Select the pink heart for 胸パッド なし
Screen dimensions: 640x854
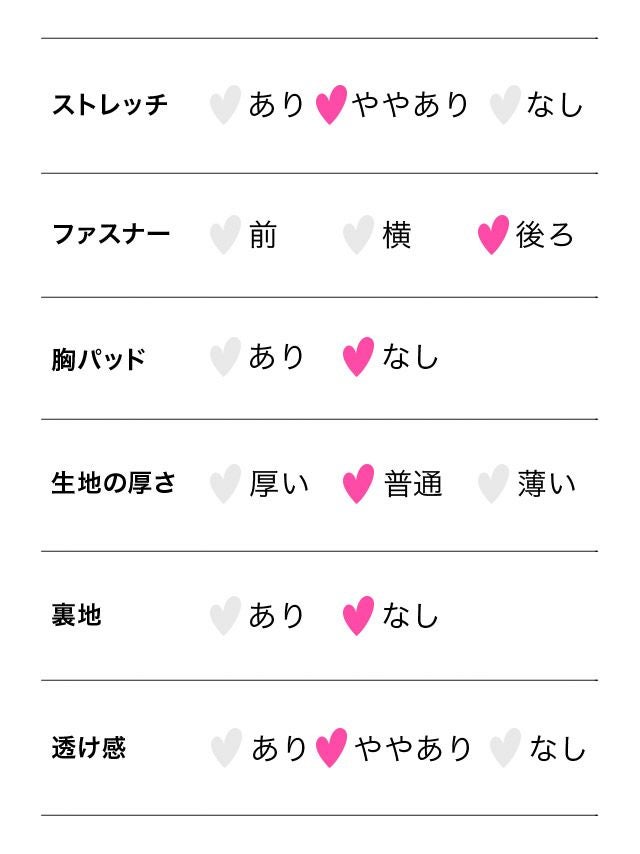tap(358, 357)
